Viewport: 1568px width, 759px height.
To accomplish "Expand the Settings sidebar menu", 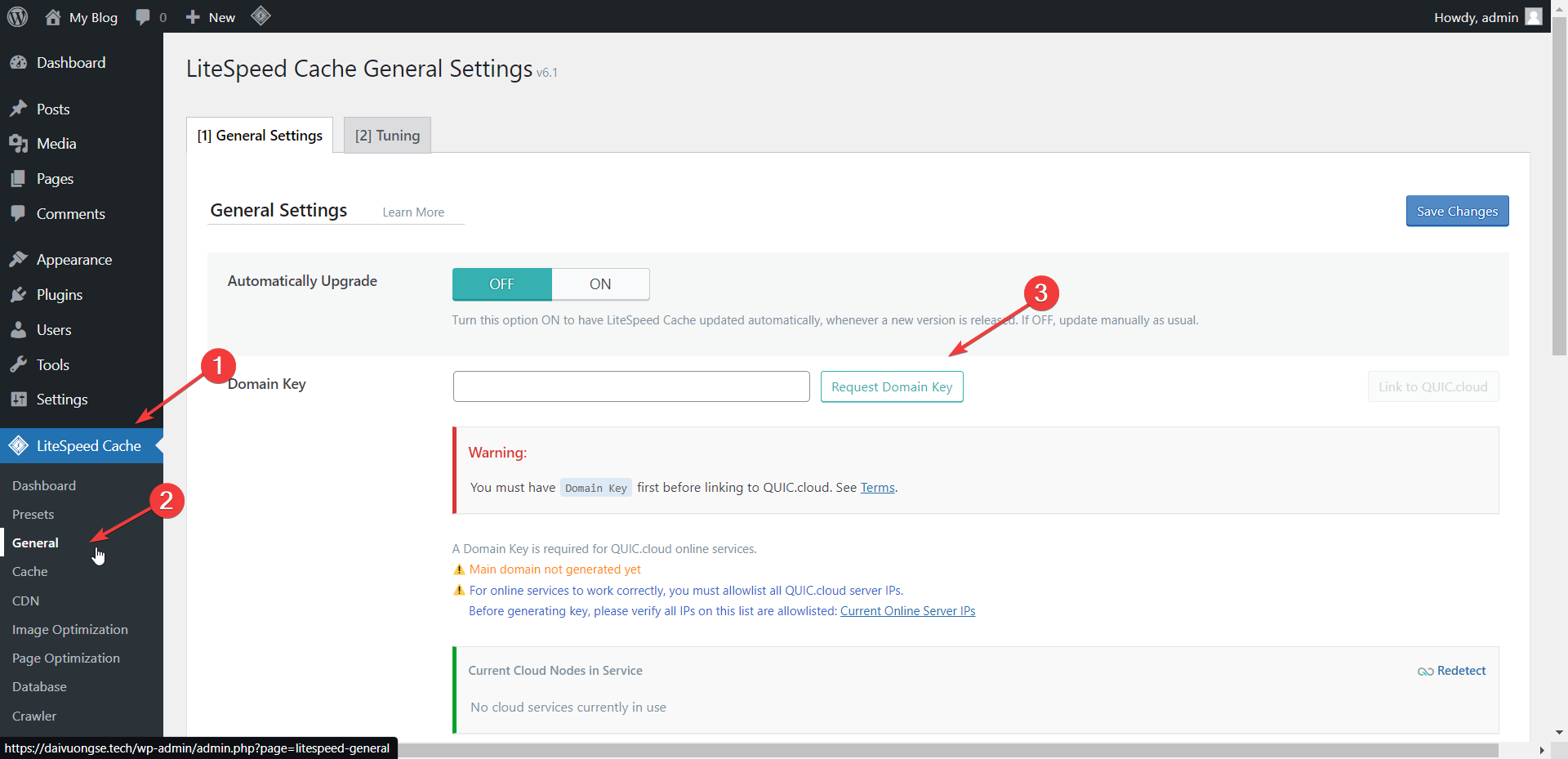I will [x=61, y=400].
